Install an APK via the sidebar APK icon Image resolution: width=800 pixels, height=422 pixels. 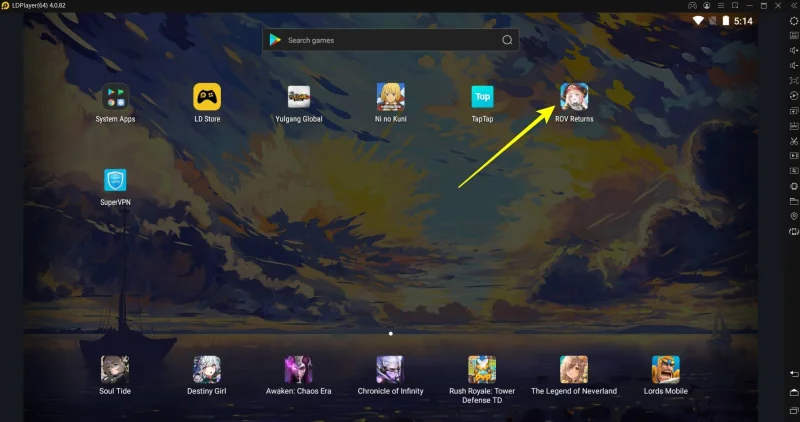point(794,126)
